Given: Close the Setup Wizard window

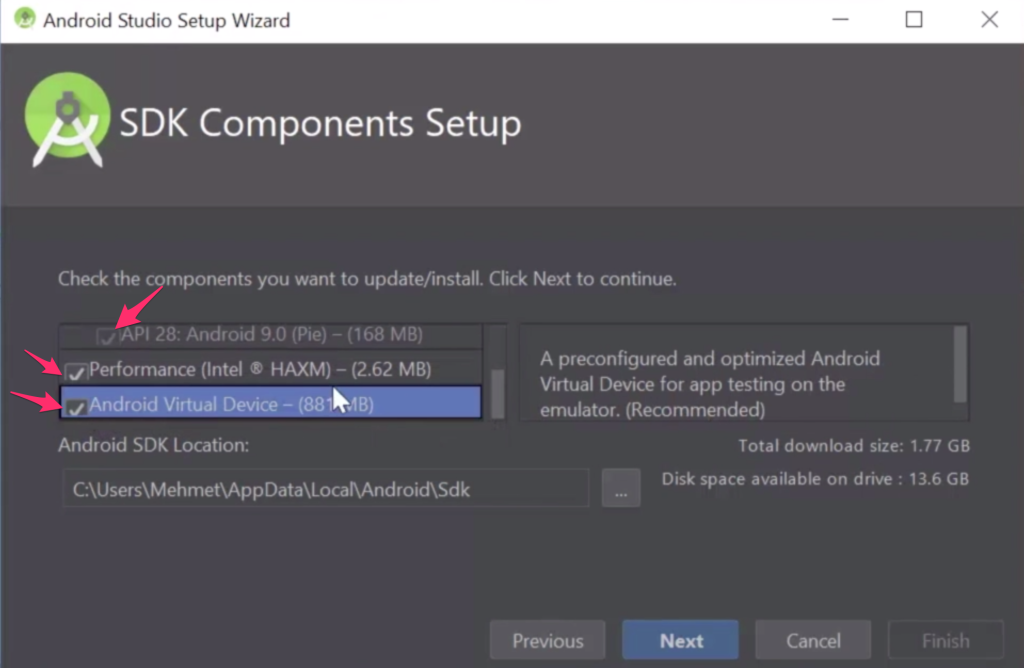Looking at the screenshot, I should [x=989, y=20].
